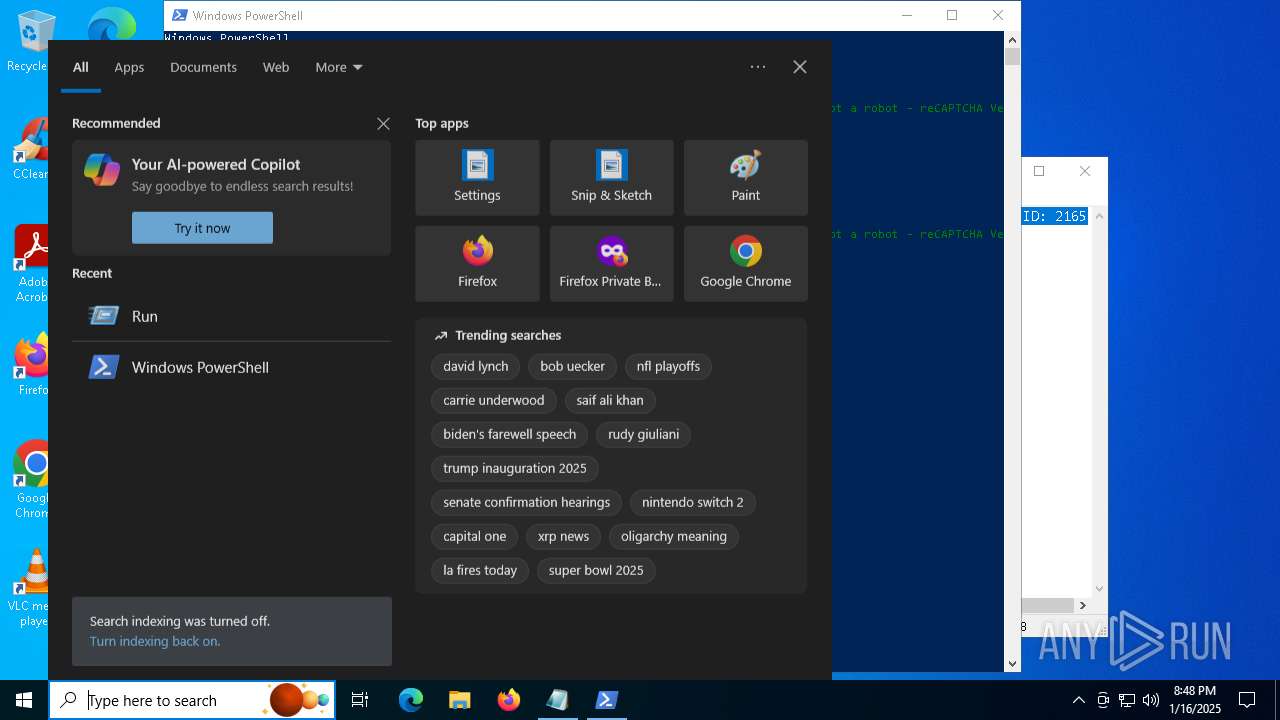The image size is (1280, 720).
Task: Open network status in system tray
Action: pyautogui.click(x=1127, y=700)
